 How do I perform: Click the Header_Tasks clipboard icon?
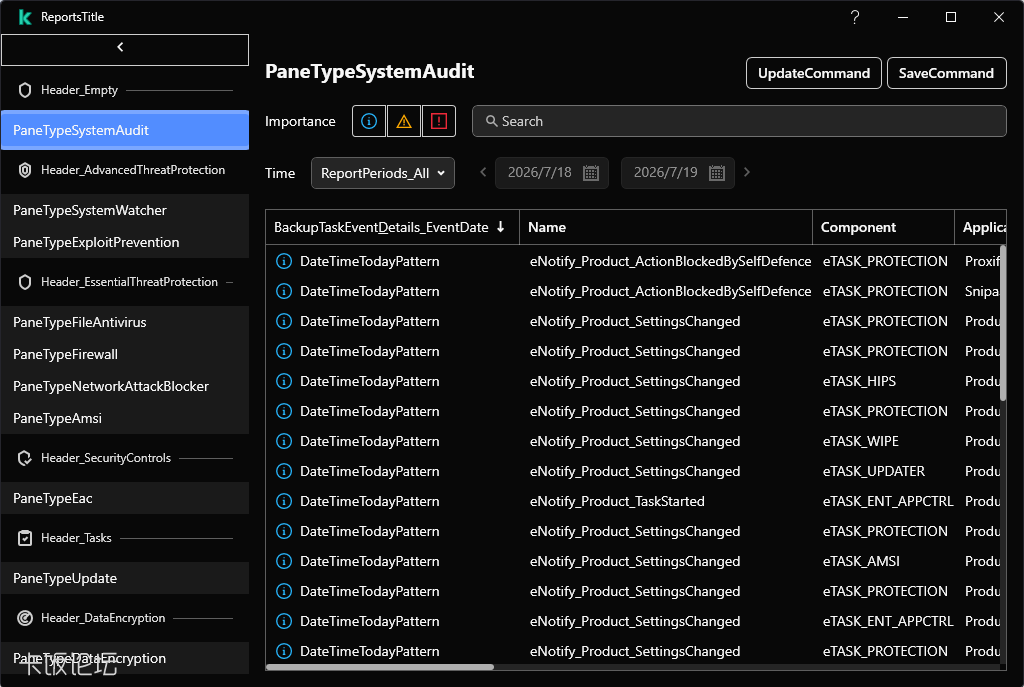click(x=25, y=538)
